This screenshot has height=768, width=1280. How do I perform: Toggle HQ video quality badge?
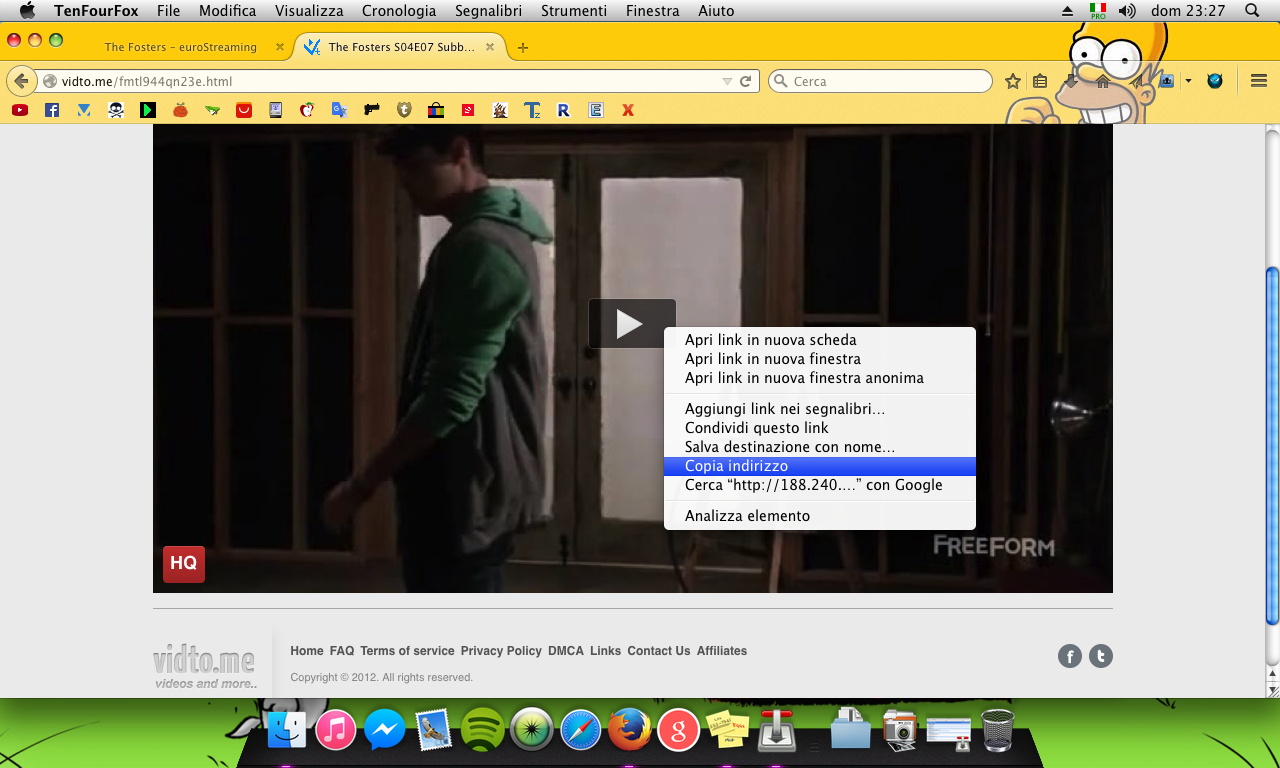click(x=184, y=564)
